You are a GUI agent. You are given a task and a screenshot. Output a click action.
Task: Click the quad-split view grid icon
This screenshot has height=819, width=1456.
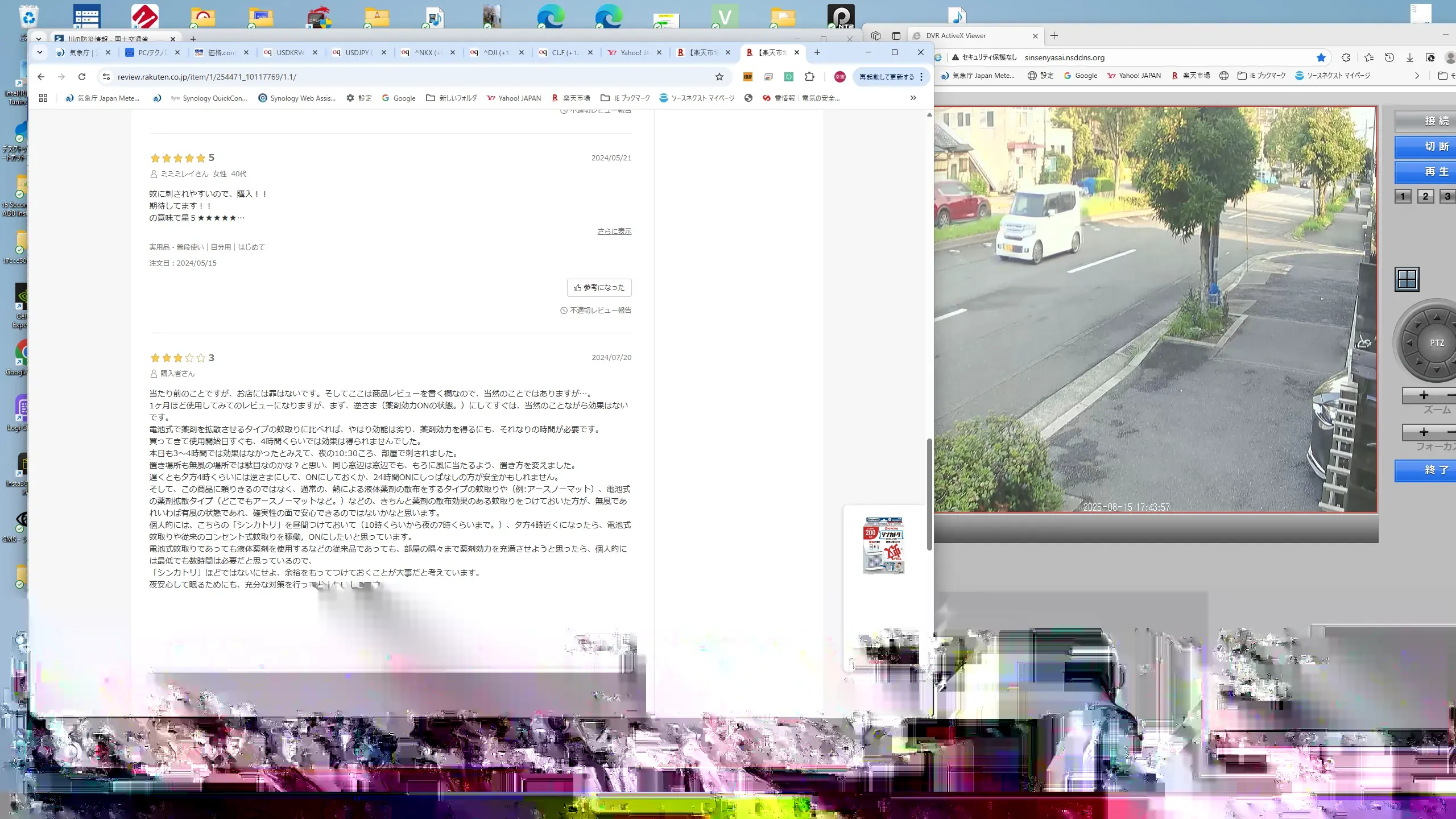click(x=1407, y=279)
